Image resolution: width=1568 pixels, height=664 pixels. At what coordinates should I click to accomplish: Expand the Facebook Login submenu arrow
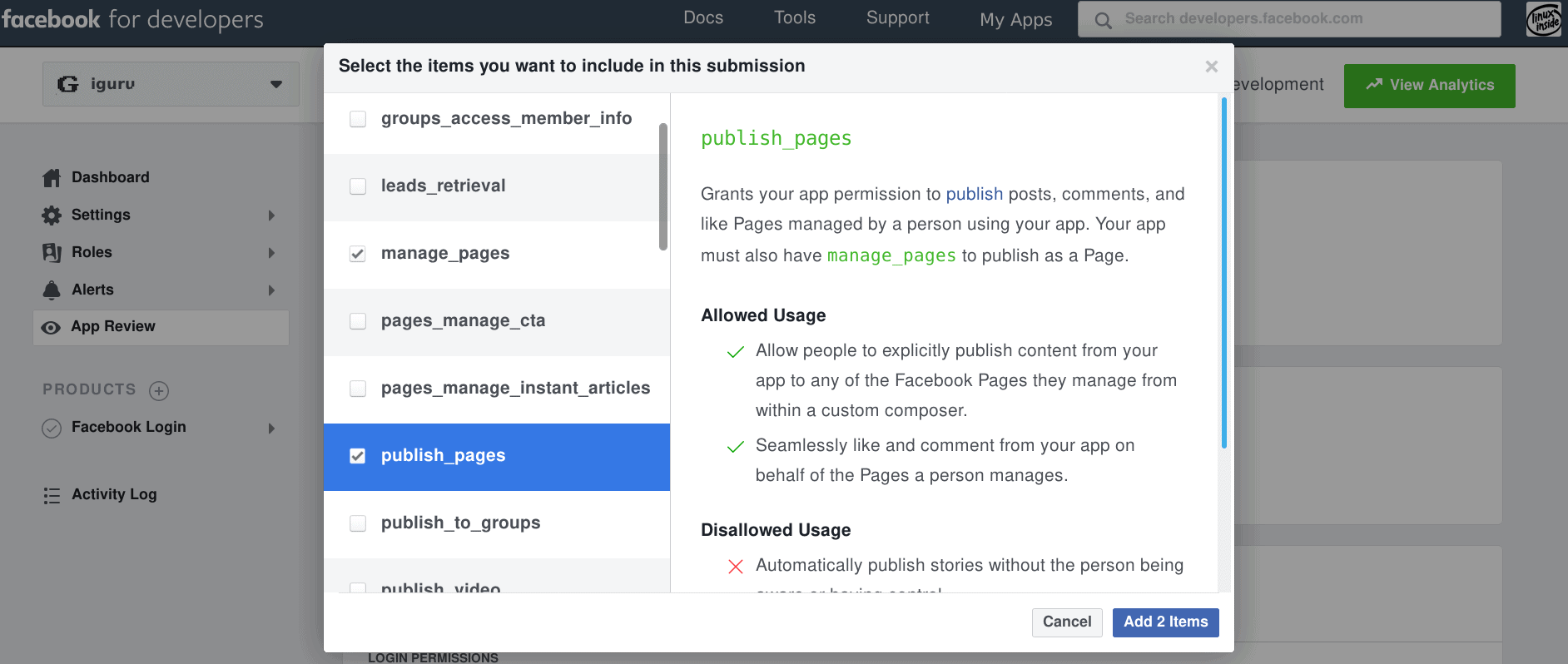[x=271, y=429]
